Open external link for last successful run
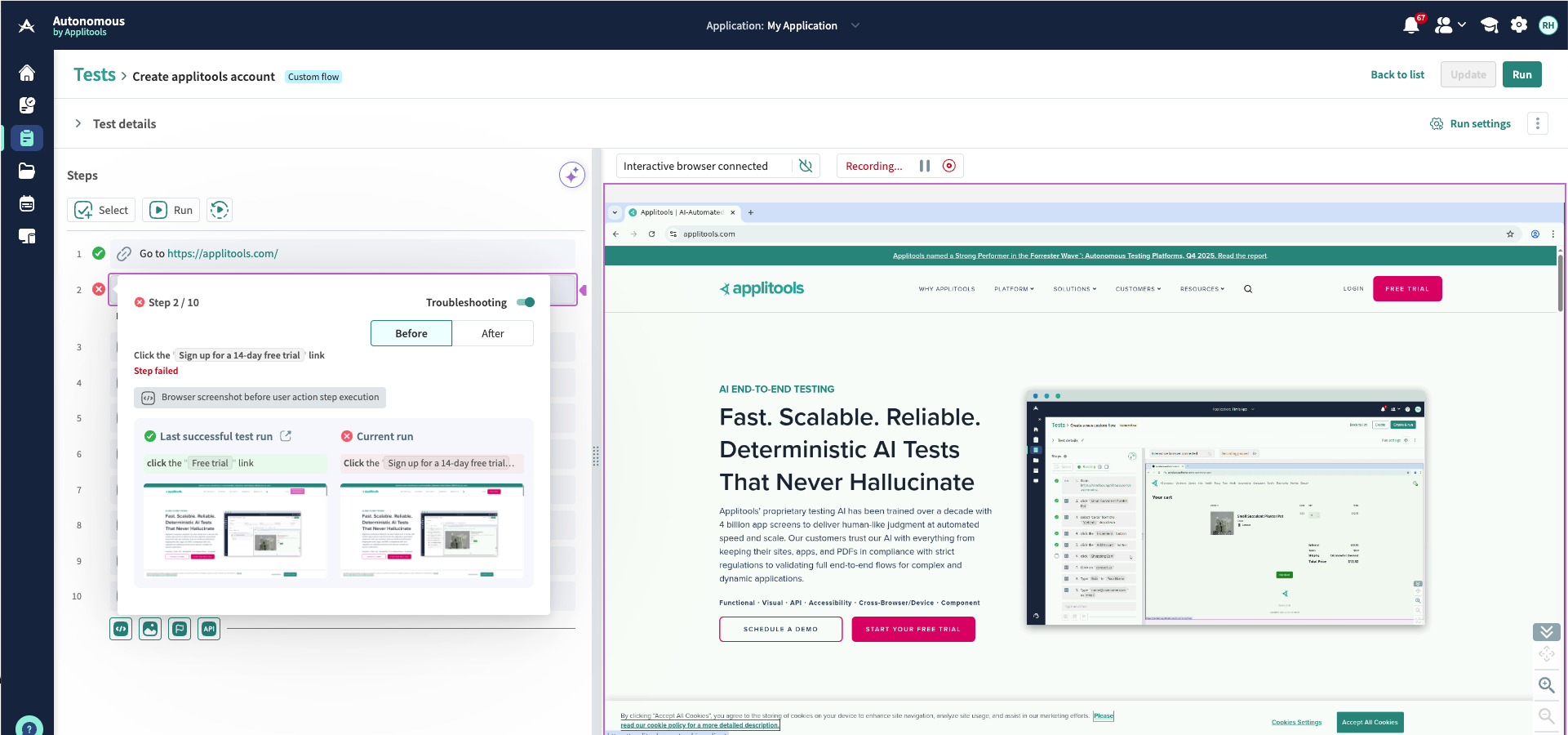The height and width of the screenshot is (735, 1568). pyautogui.click(x=286, y=436)
